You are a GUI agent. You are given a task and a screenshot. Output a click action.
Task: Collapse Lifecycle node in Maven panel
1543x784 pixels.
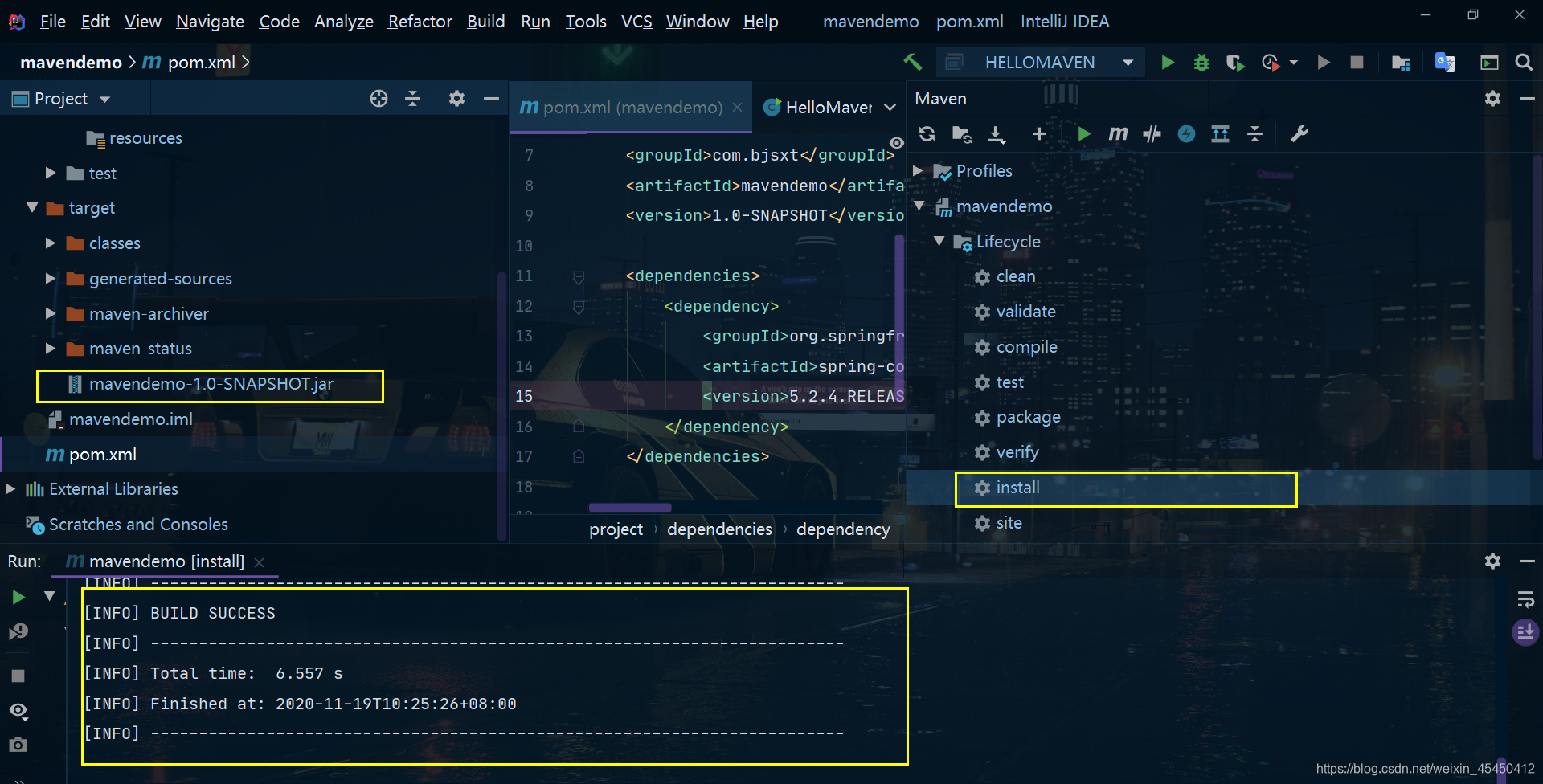click(939, 241)
